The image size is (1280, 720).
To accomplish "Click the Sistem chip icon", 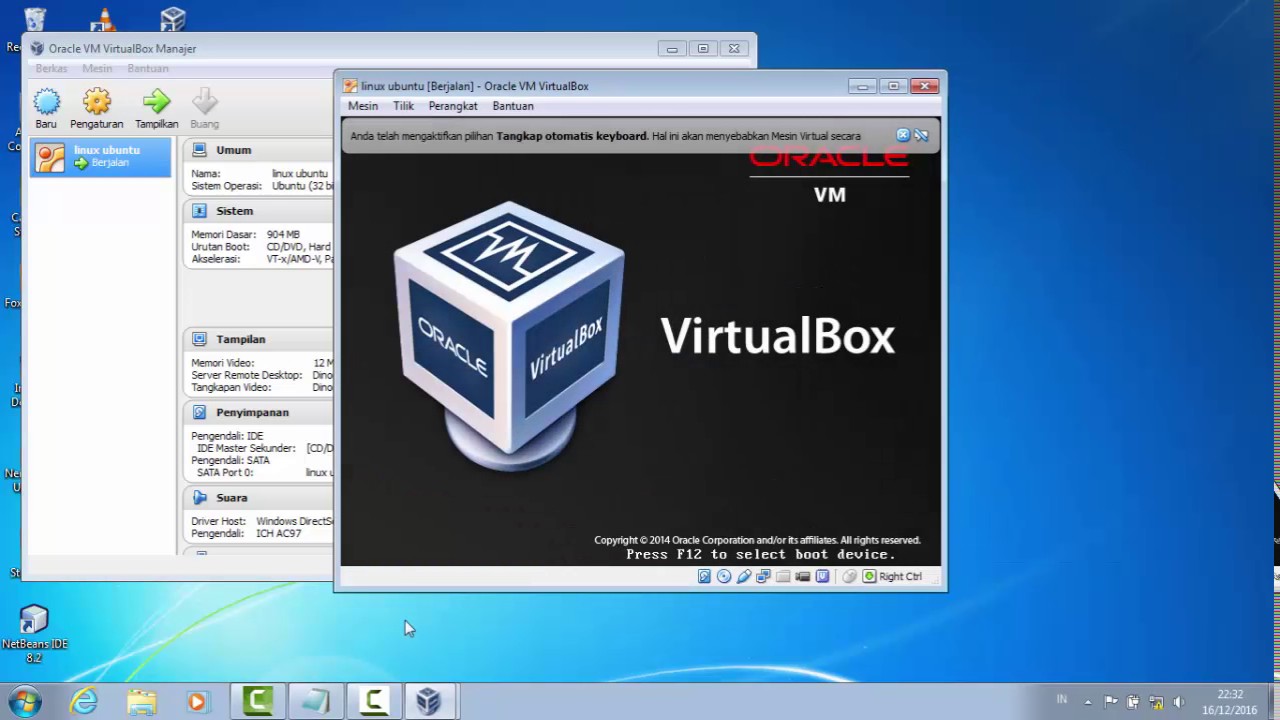I will click(x=199, y=211).
